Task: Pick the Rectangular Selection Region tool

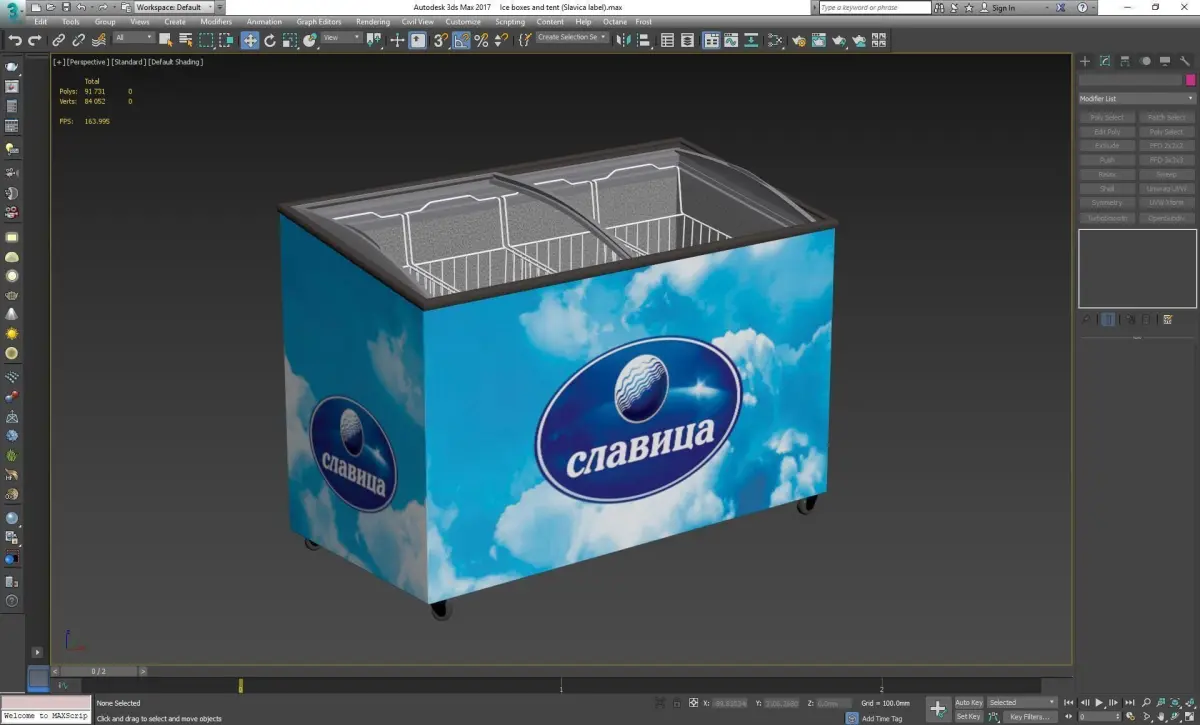Action: (x=206, y=41)
